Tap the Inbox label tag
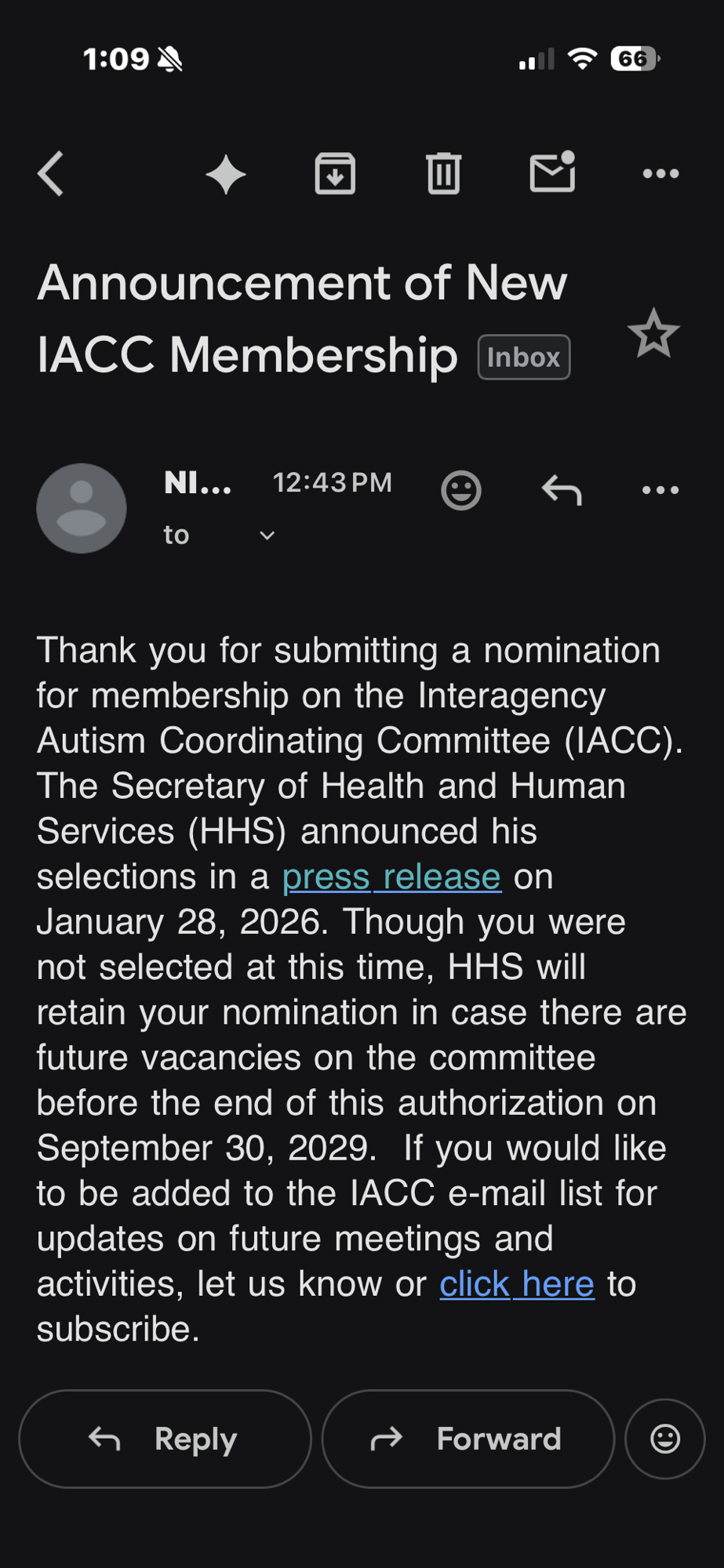The height and width of the screenshot is (1568, 724). point(523,358)
